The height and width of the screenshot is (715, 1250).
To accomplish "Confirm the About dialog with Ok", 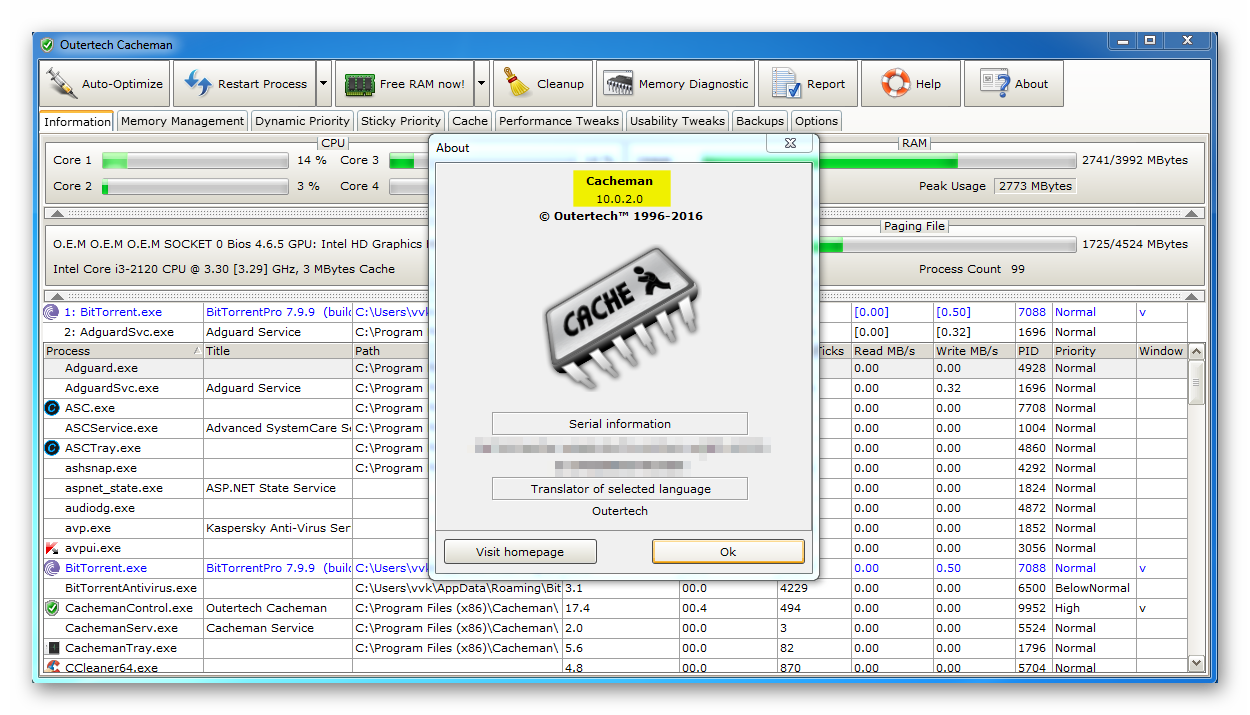I will (x=728, y=552).
